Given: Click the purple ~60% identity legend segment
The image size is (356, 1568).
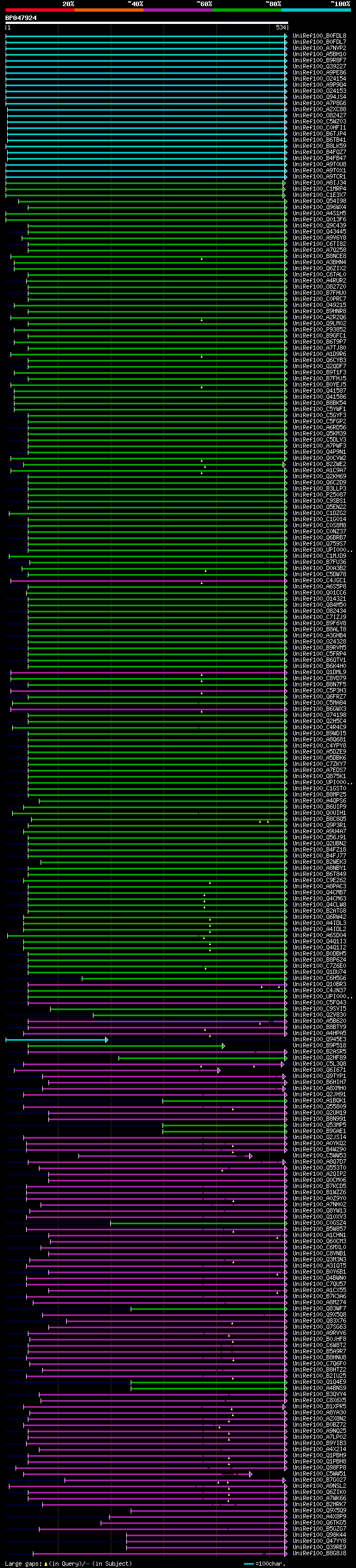Looking at the screenshot, I should coord(179,10).
